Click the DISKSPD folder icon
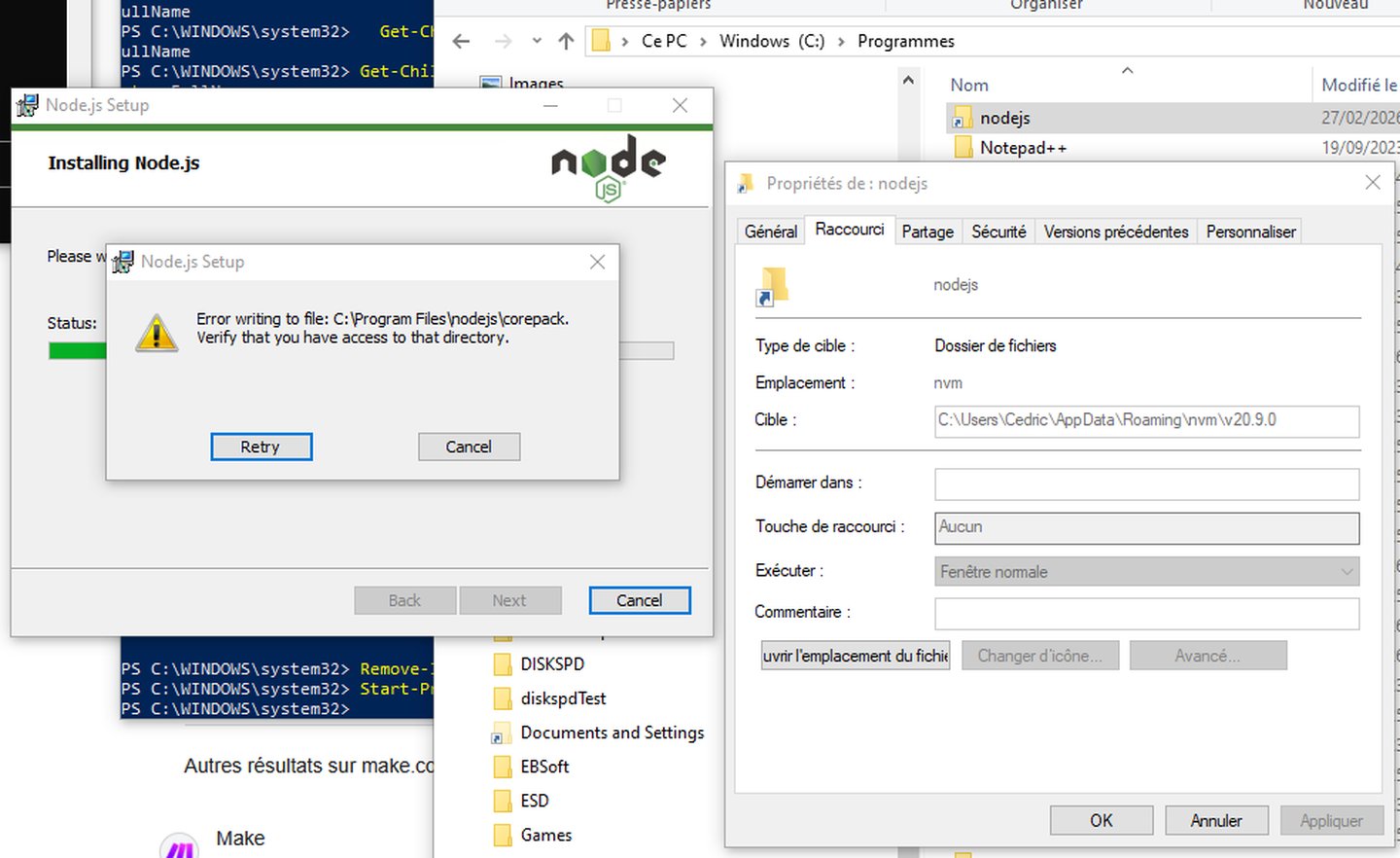Viewport: 1400px width, 858px height. pyautogui.click(x=503, y=664)
